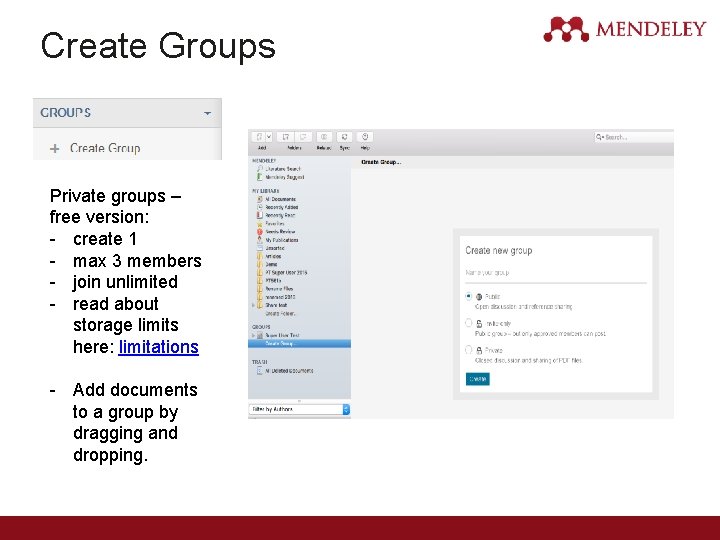Click the limitations hyperlink
Screen dimensions: 720x540
(x=158, y=347)
